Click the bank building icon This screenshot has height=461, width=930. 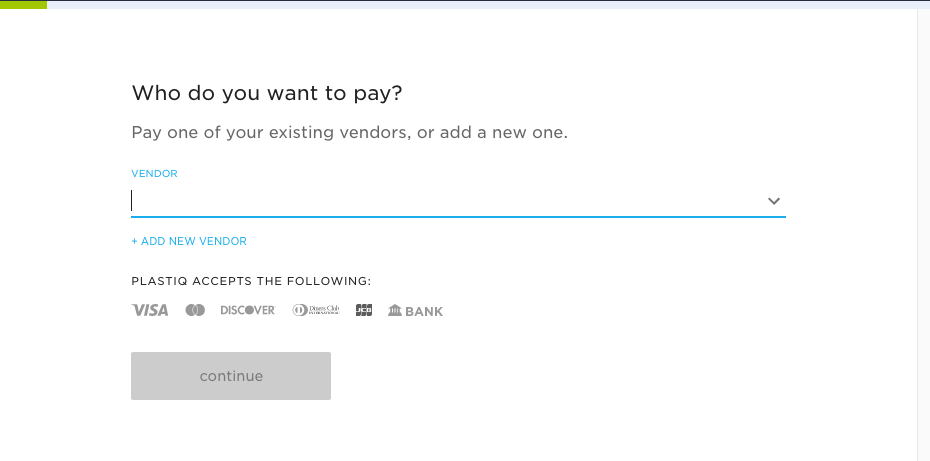(x=395, y=310)
